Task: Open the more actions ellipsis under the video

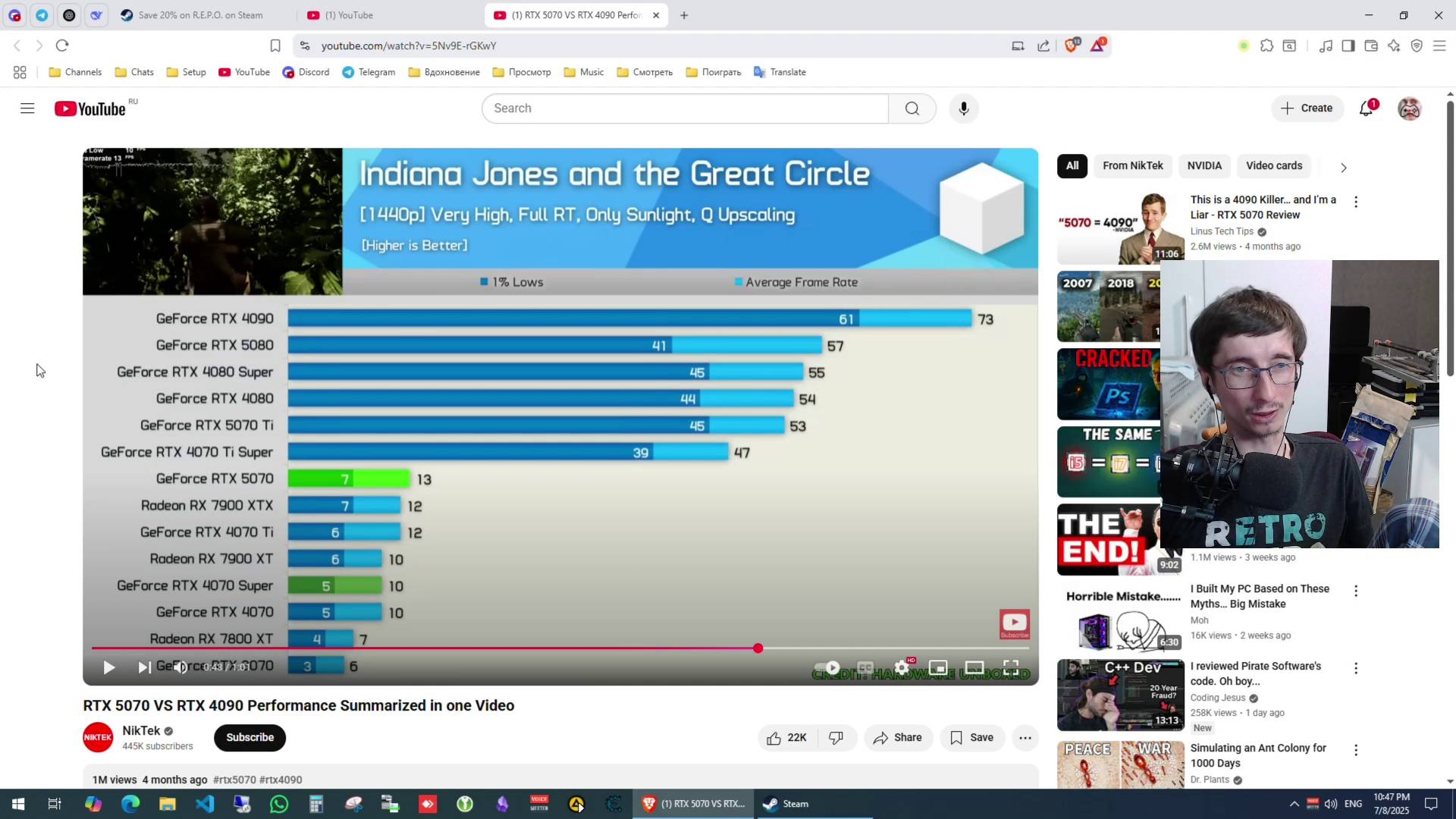Action: point(1025,738)
